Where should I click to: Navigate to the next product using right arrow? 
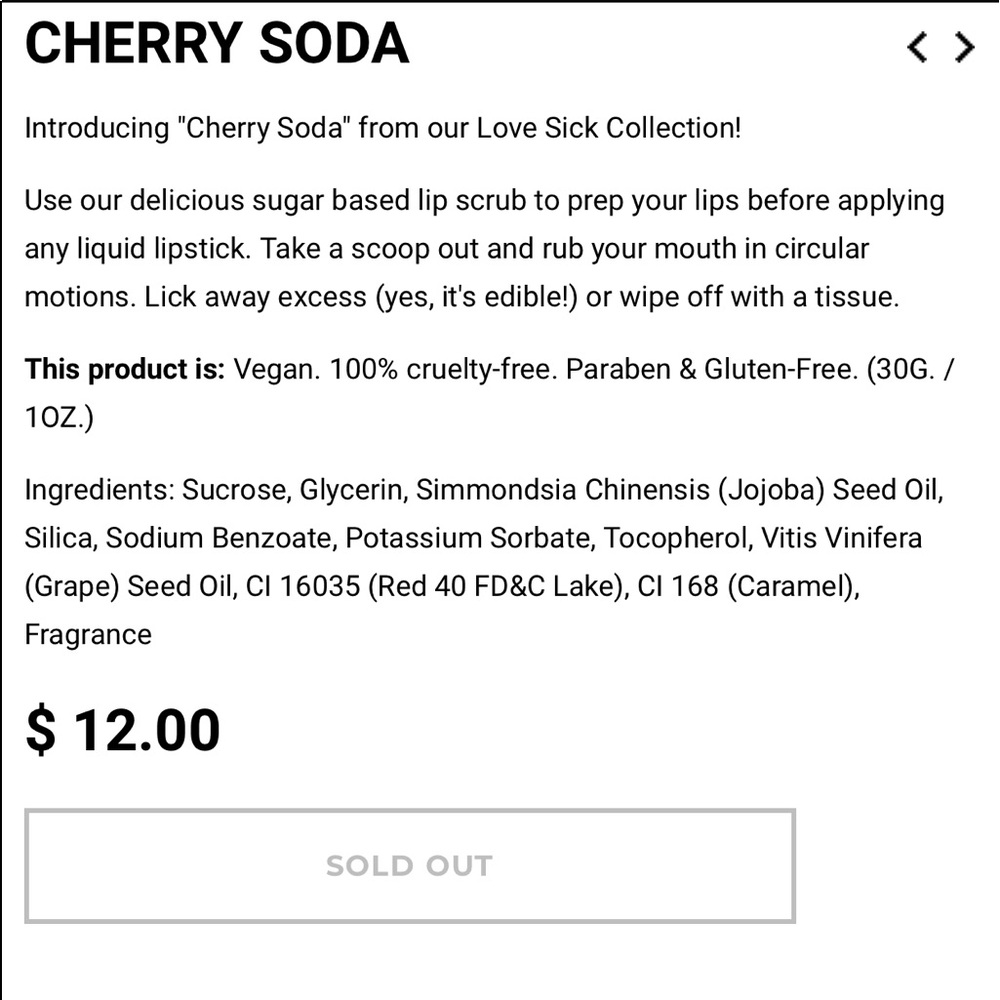[963, 47]
